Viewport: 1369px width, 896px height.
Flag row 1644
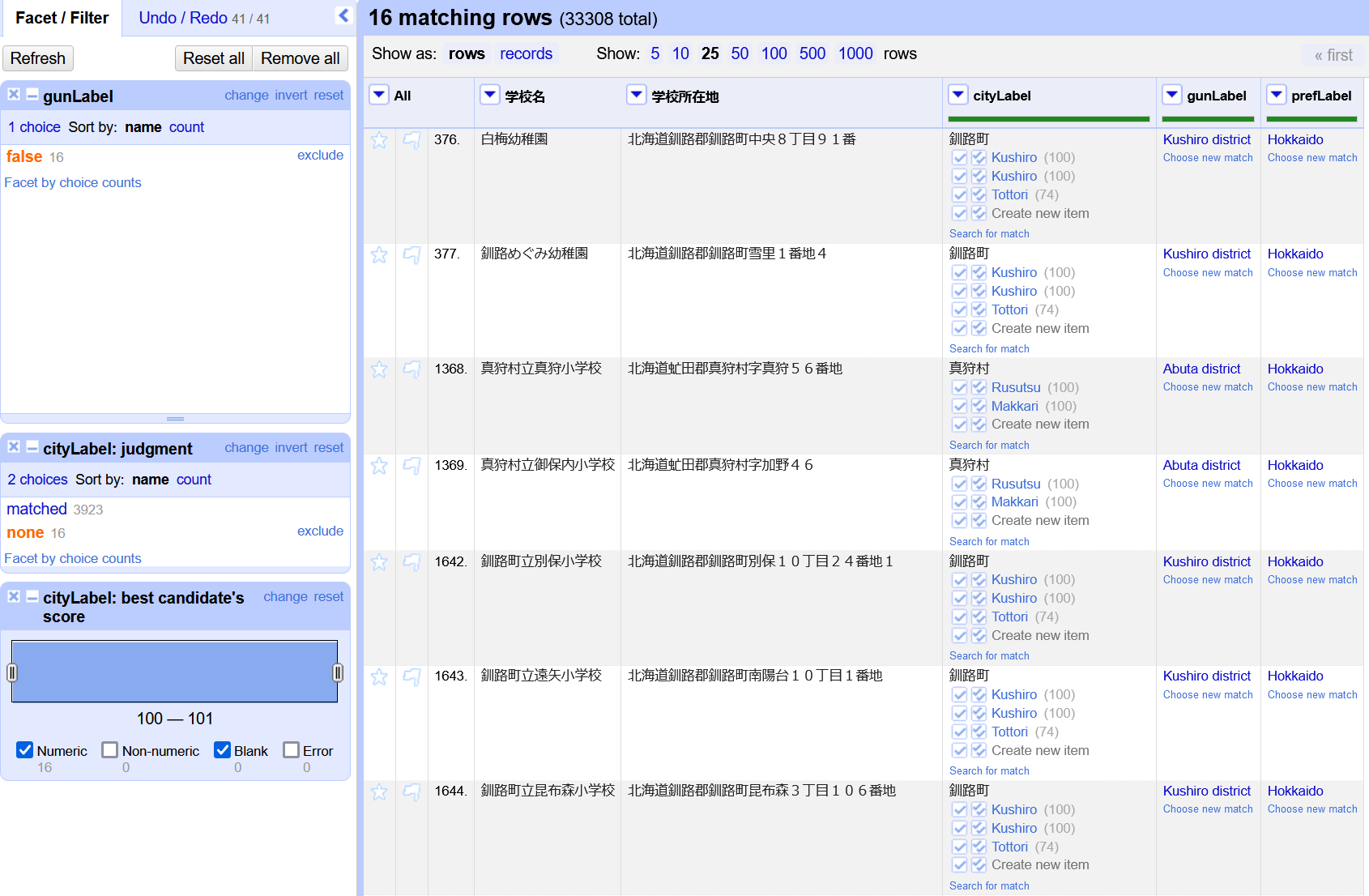[x=412, y=792]
